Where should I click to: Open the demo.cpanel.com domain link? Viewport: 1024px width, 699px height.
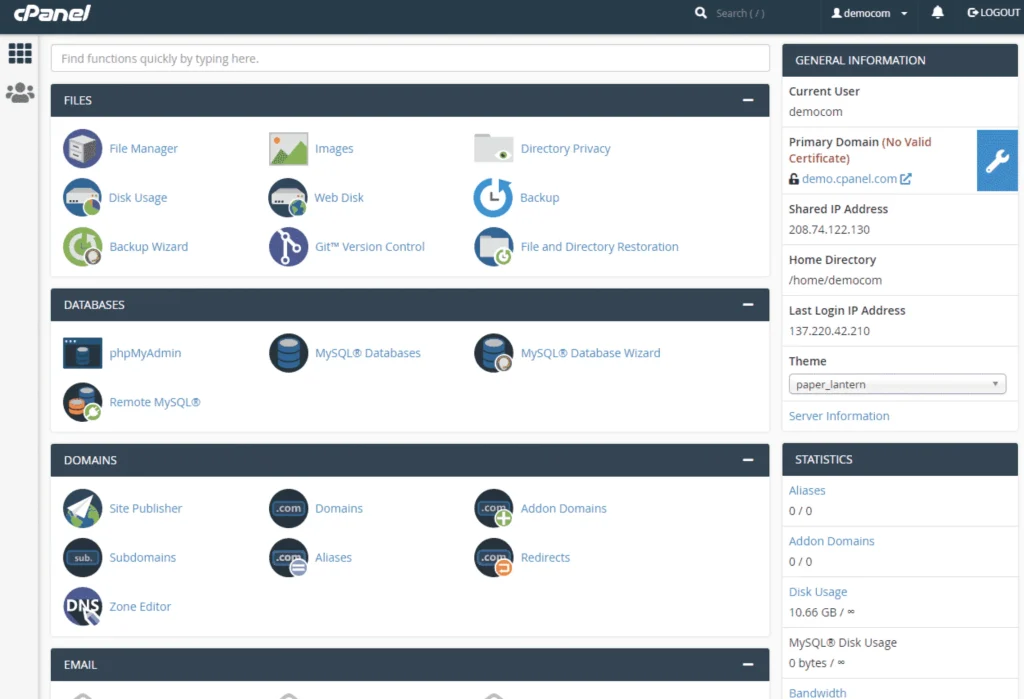point(849,178)
